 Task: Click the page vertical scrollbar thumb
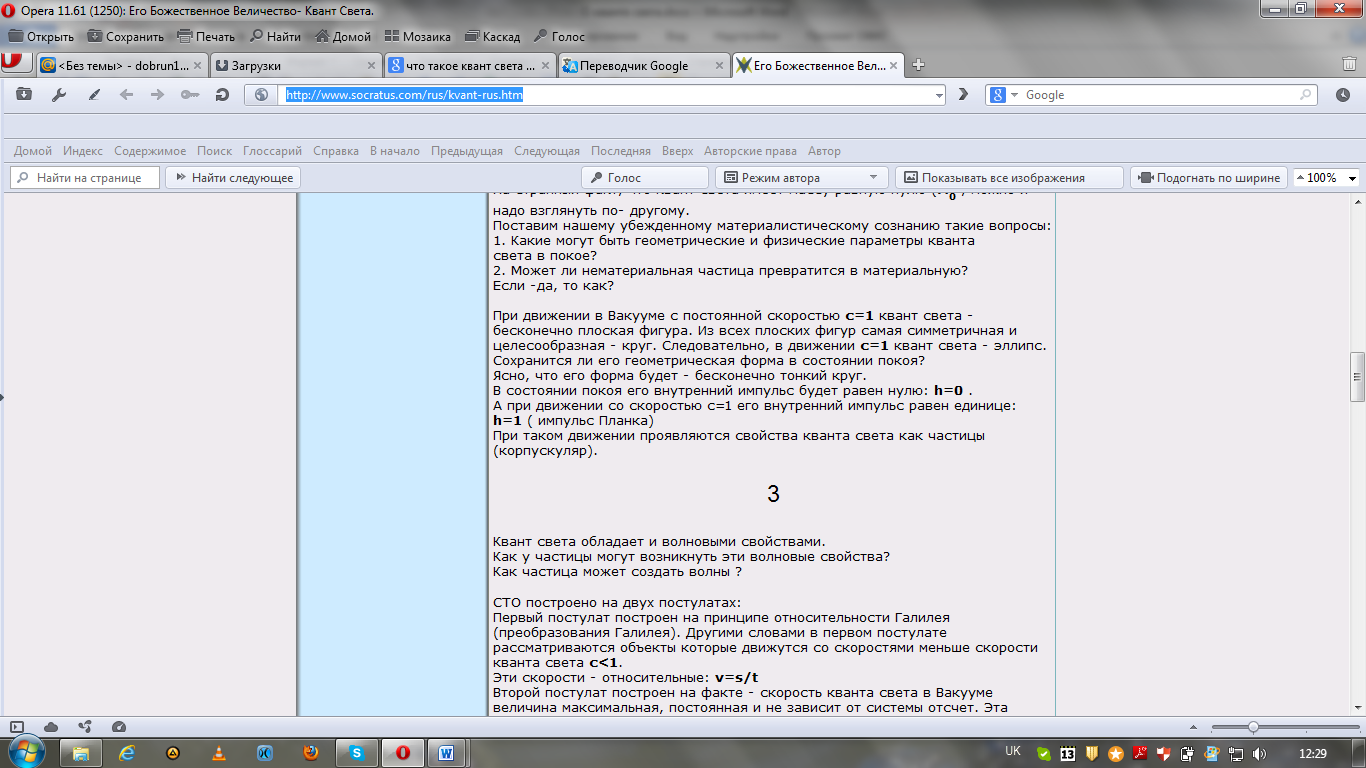pyautogui.click(x=1357, y=376)
